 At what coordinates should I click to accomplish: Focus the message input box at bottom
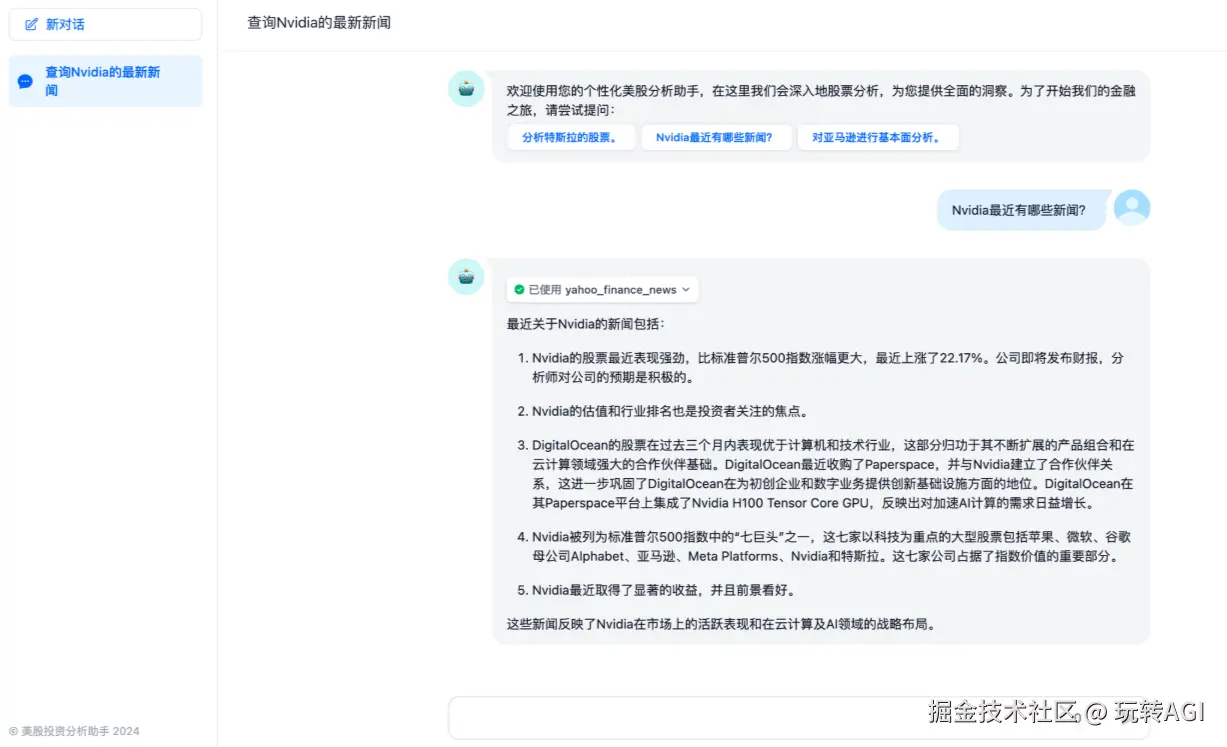(799, 718)
